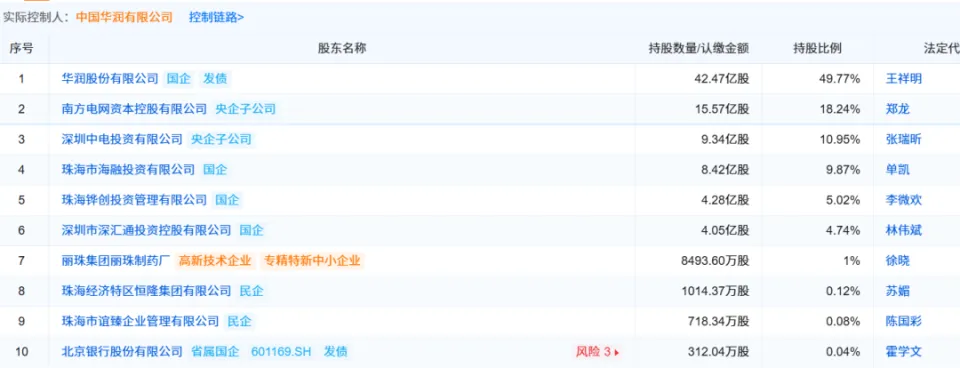Open legal representative 林伟斌

(904, 230)
